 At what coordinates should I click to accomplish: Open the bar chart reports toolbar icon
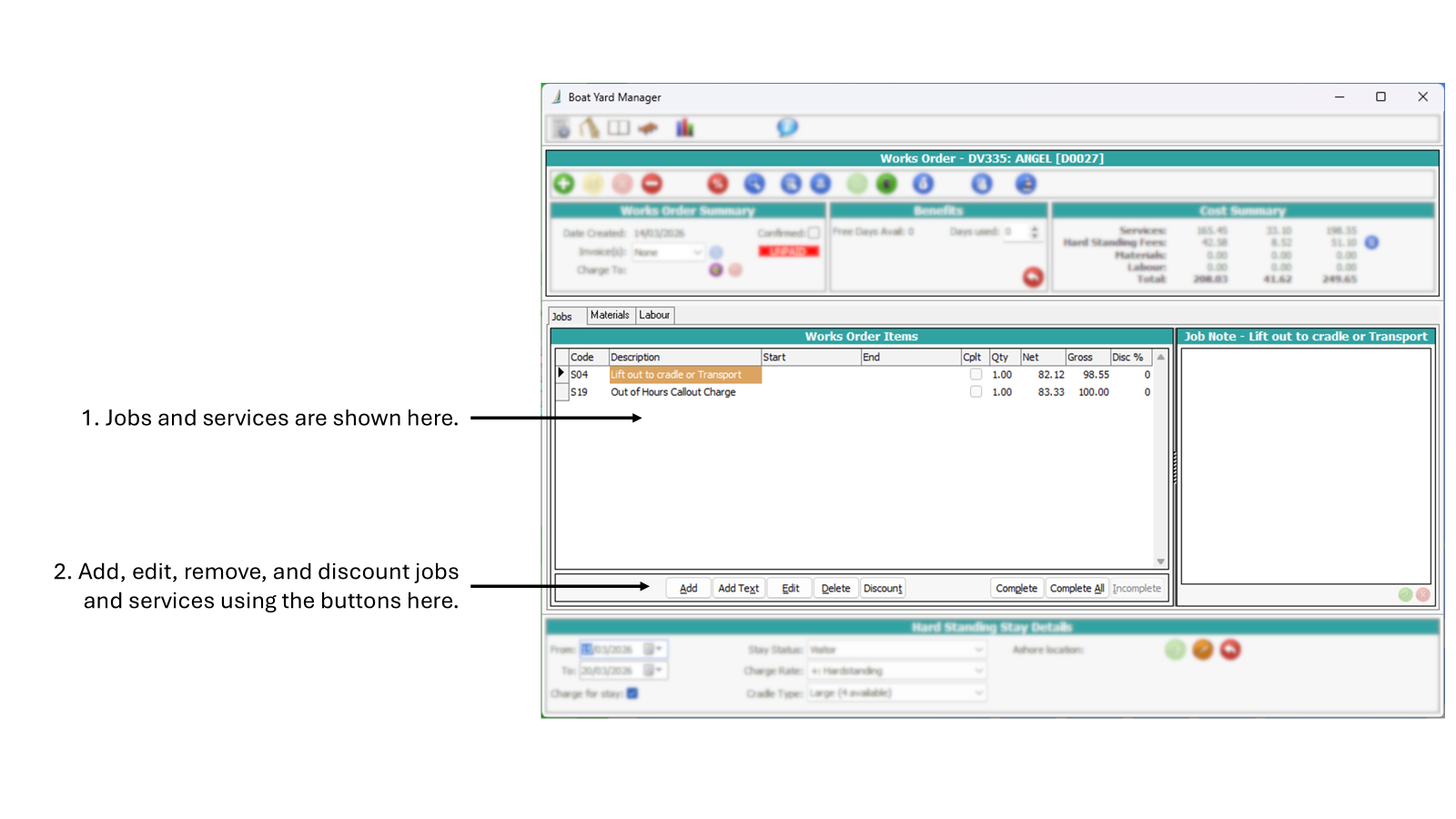point(683,127)
